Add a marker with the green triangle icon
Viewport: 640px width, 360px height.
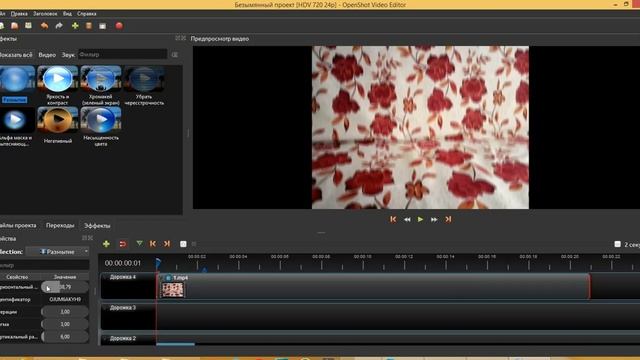pyautogui.click(x=139, y=243)
